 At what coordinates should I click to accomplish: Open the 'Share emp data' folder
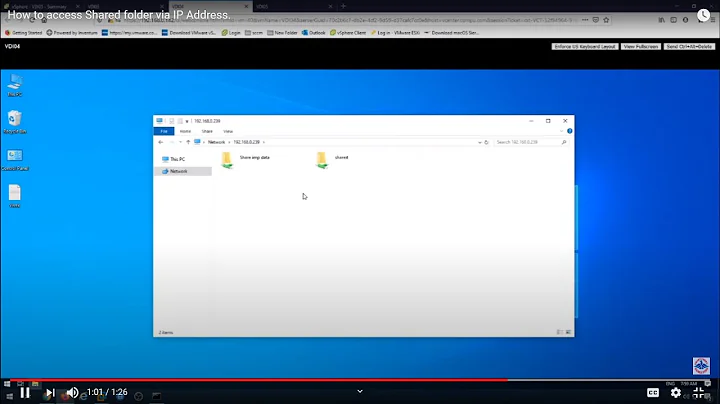(228, 159)
